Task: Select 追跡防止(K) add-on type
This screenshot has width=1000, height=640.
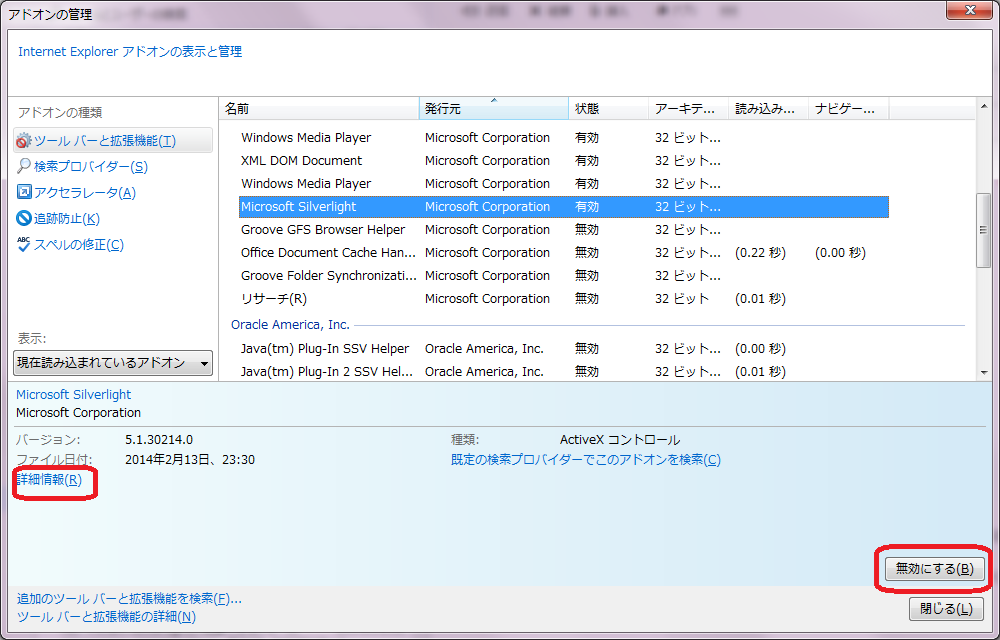Action: [x=66, y=219]
